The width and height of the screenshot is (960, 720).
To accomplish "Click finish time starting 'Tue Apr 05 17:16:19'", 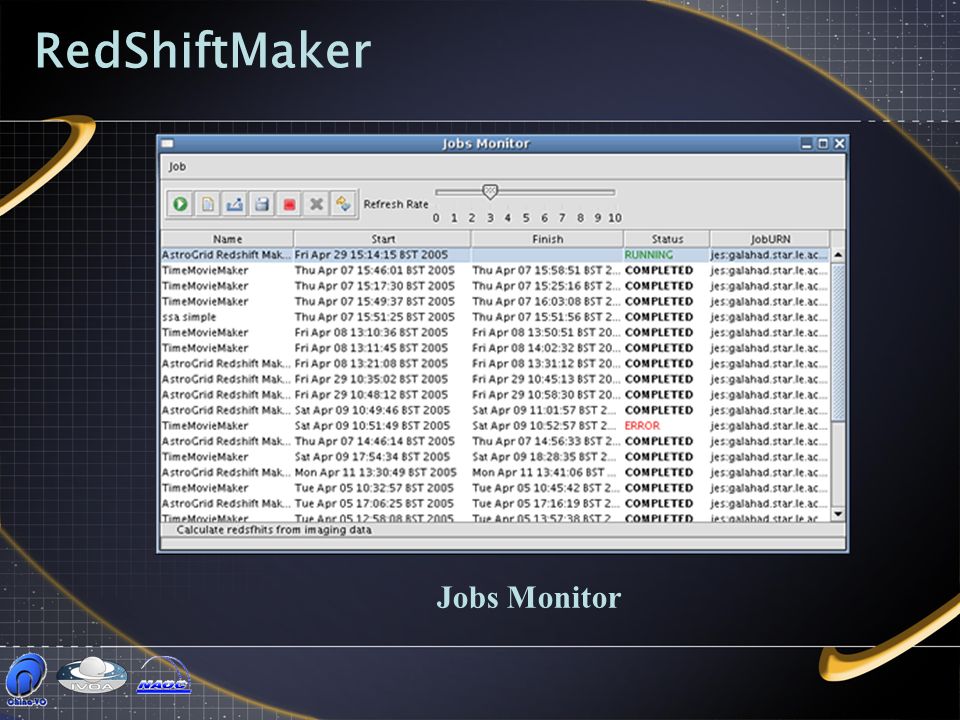I will pos(546,503).
